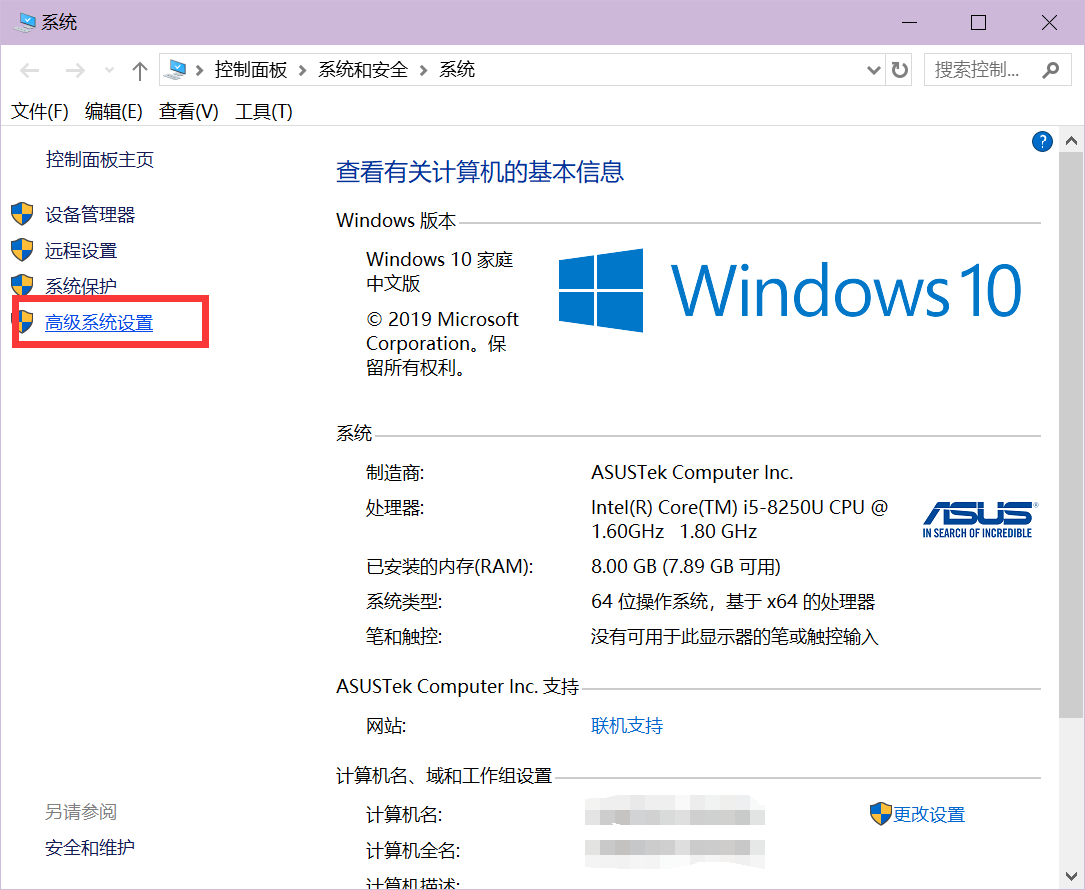This screenshot has width=1085, height=890.
Task: Click the 系统 breadcrumb
Action: point(457,70)
